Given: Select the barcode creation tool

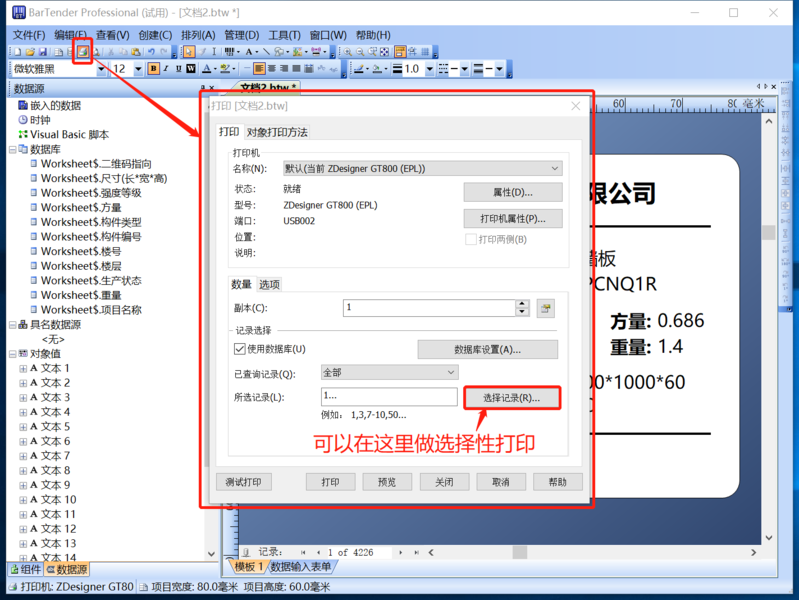Looking at the screenshot, I should pyautogui.click(x=229, y=51).
